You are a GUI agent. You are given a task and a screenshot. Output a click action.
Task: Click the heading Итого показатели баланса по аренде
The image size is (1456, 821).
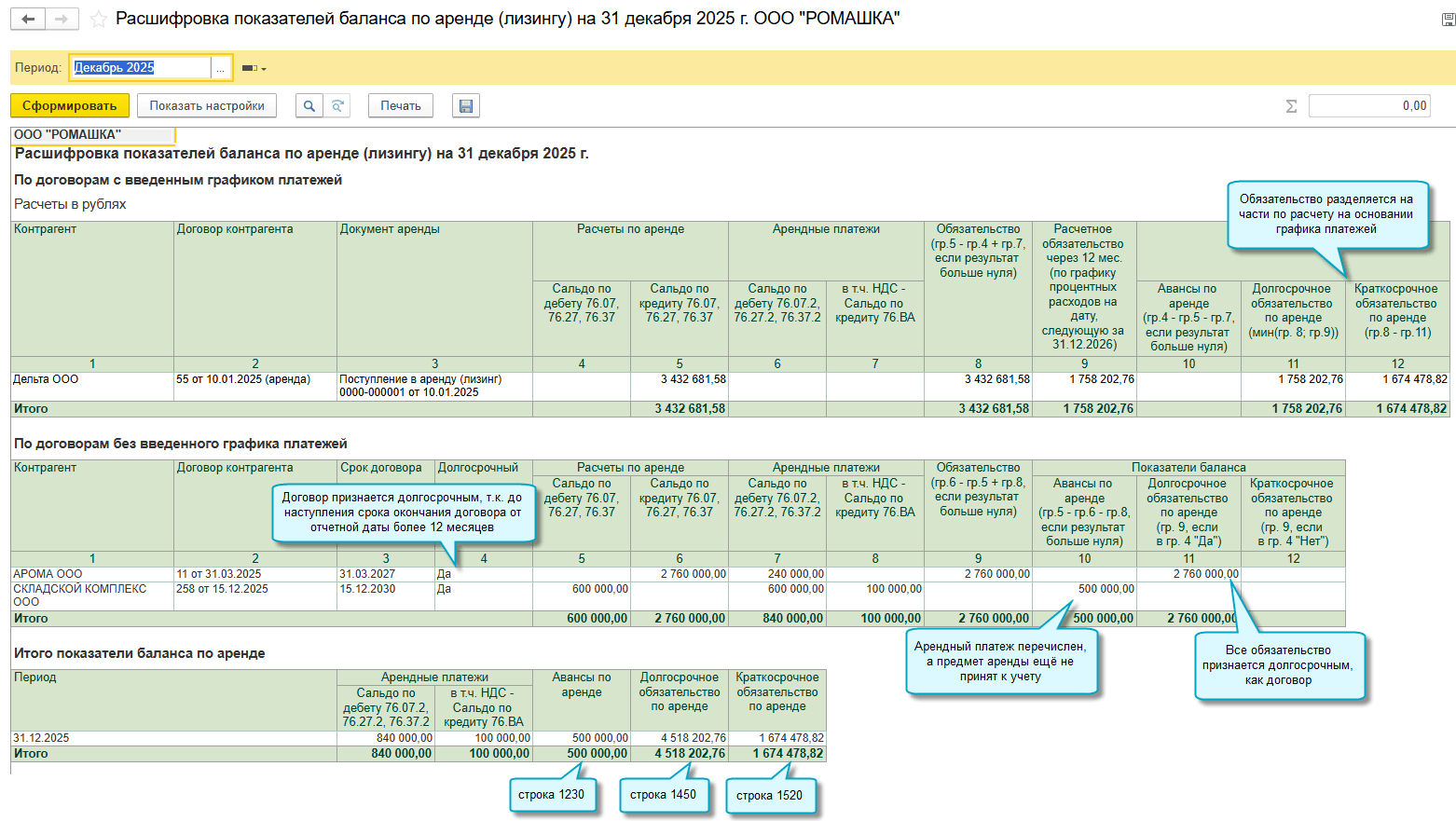[x=140, y=653]
